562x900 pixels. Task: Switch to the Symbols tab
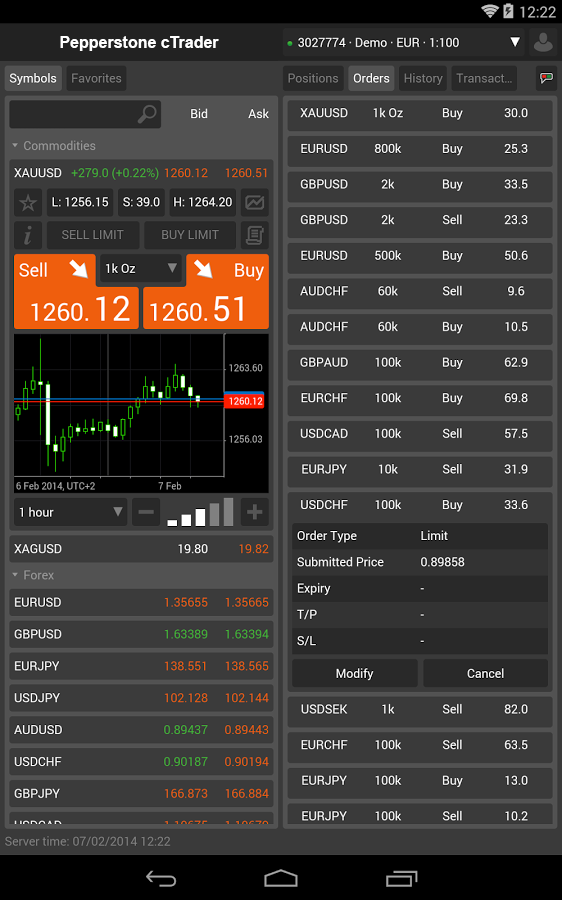(x=33, y=78)
